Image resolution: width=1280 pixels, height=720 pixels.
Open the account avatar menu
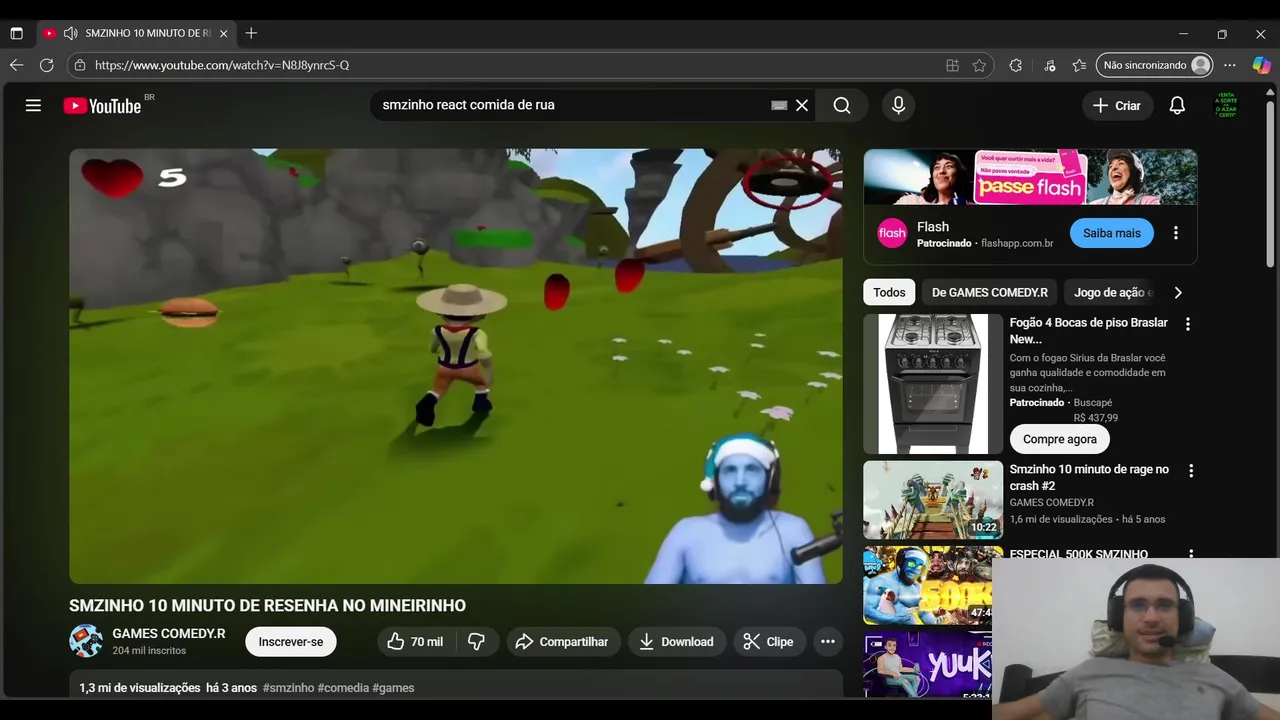(x=1226, y=105)
